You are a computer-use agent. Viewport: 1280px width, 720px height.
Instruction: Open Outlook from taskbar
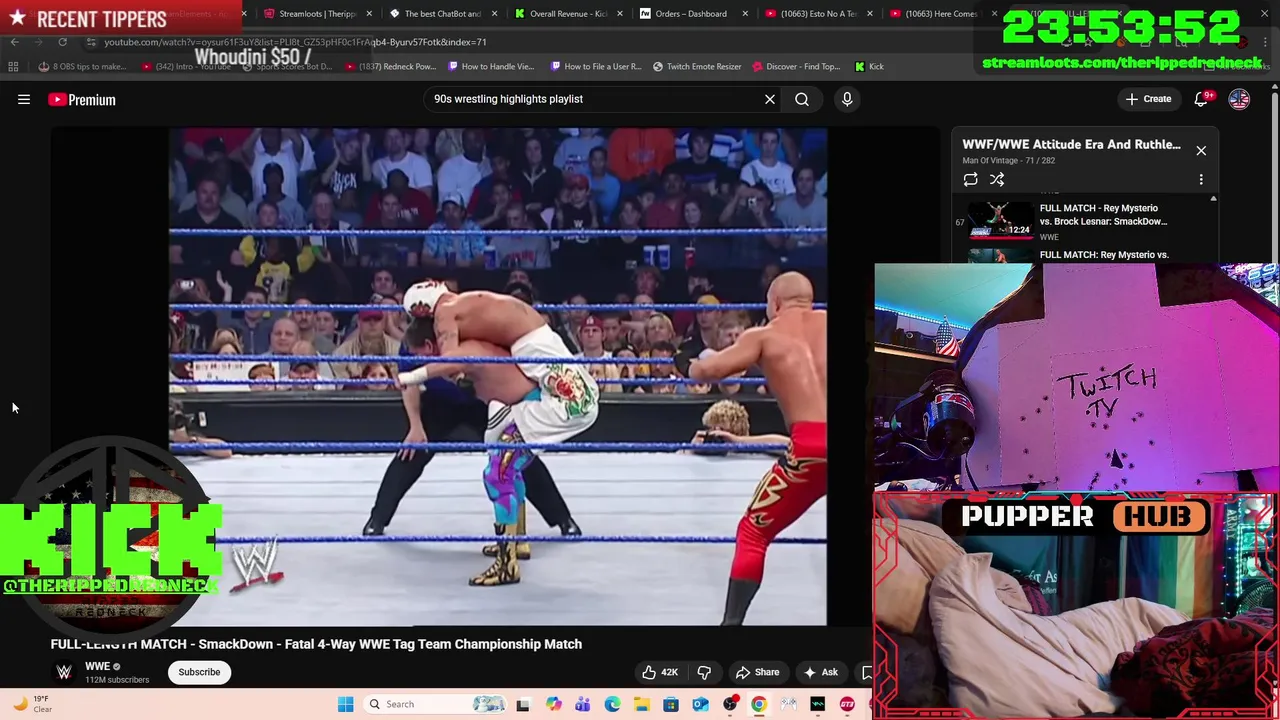point(700,704)
